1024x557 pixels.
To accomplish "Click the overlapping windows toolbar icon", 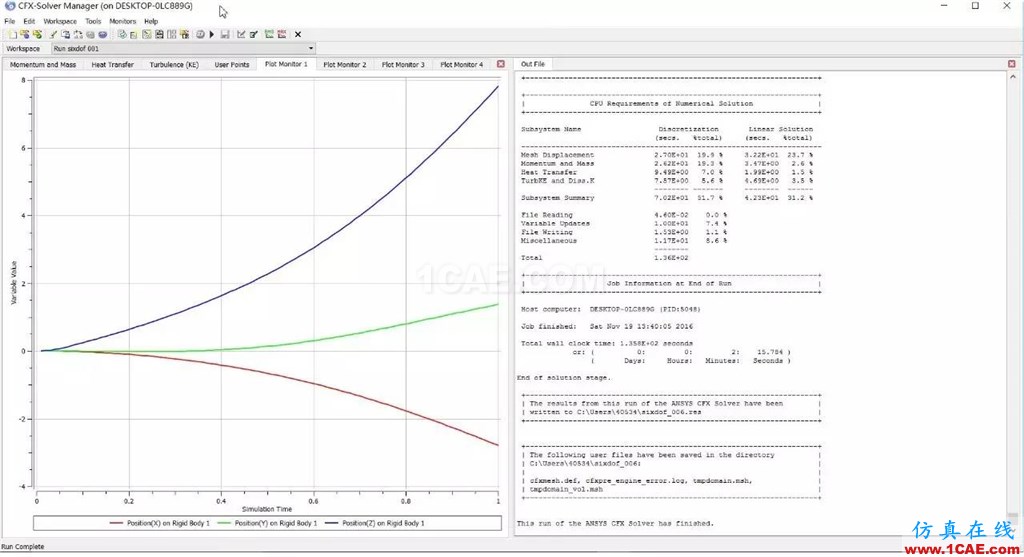I will [x=65, y=34].
